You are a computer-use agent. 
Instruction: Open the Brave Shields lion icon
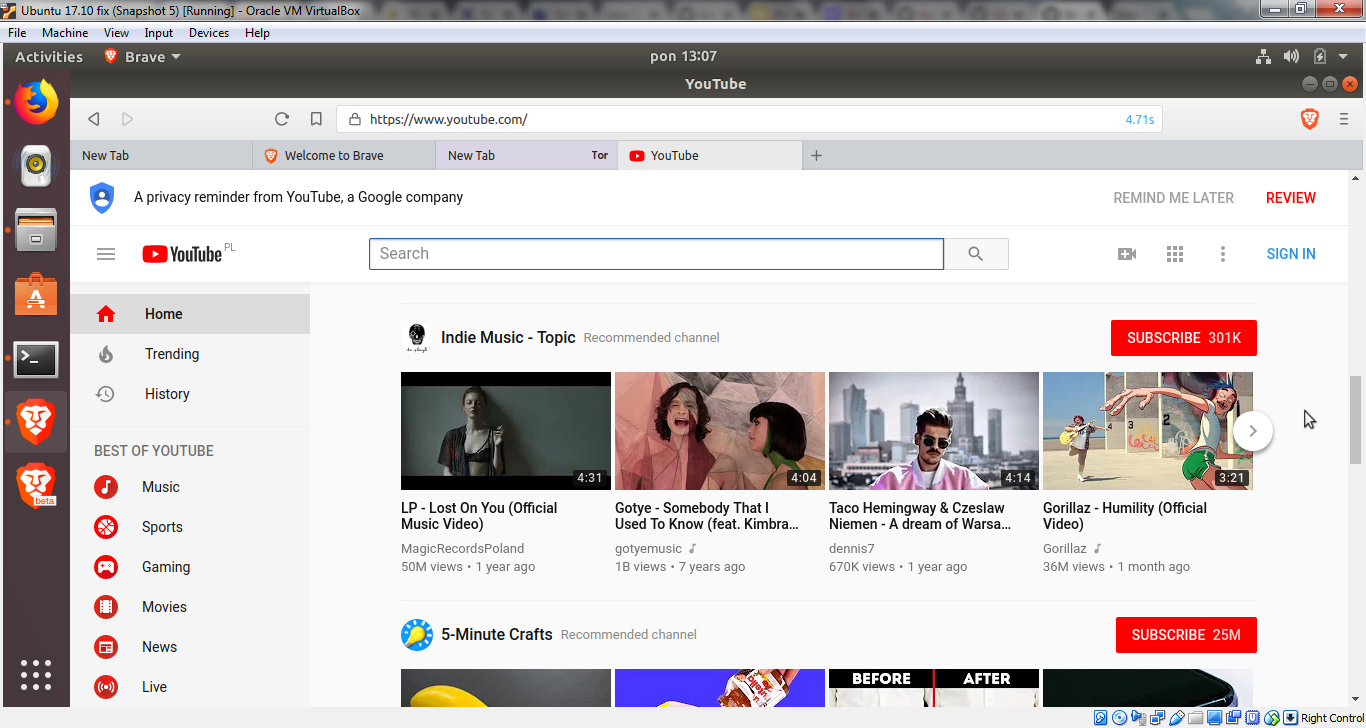point(1309,119)
